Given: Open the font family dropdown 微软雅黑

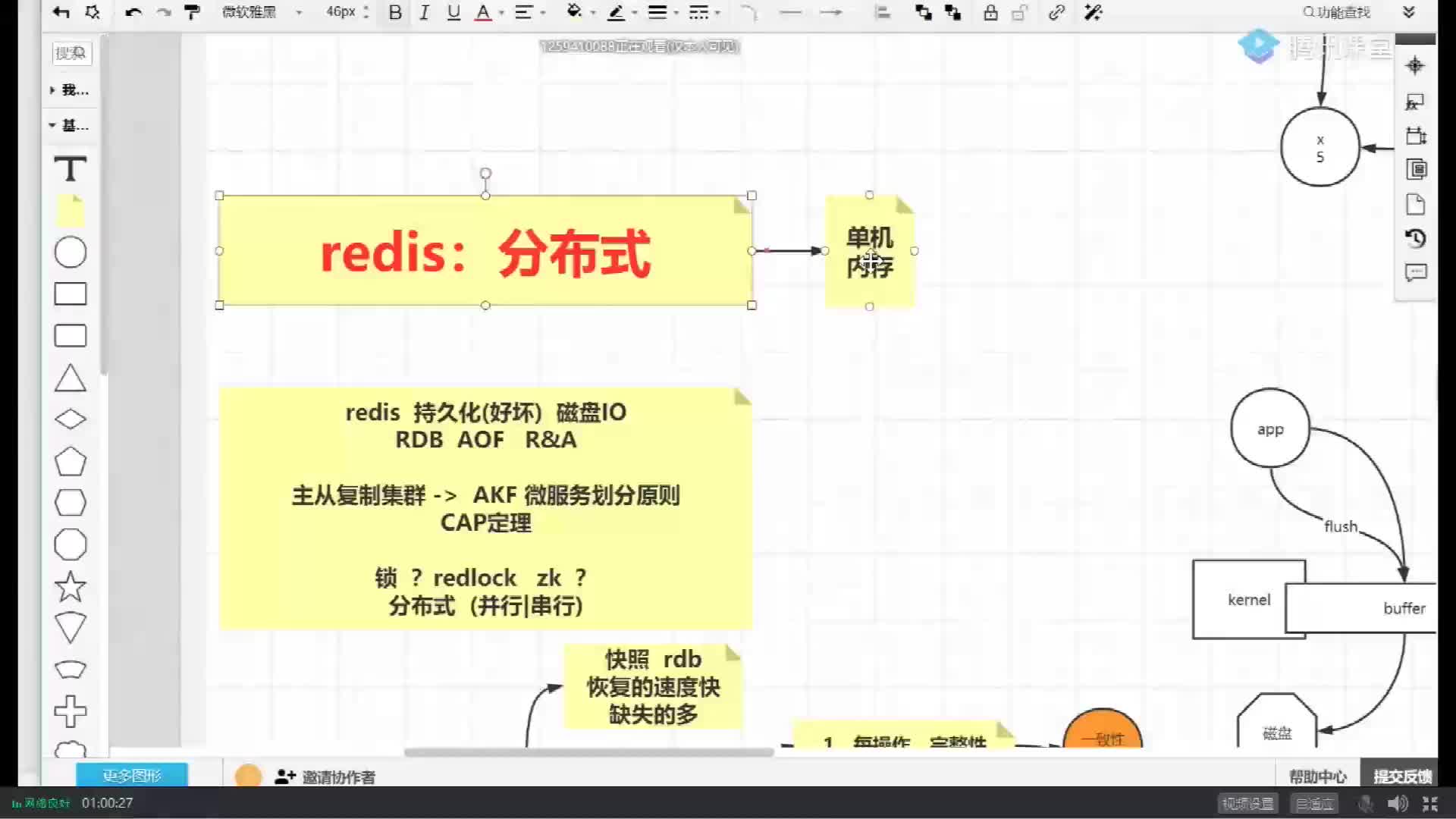Looking at the screenshot, I should [262, 12].
